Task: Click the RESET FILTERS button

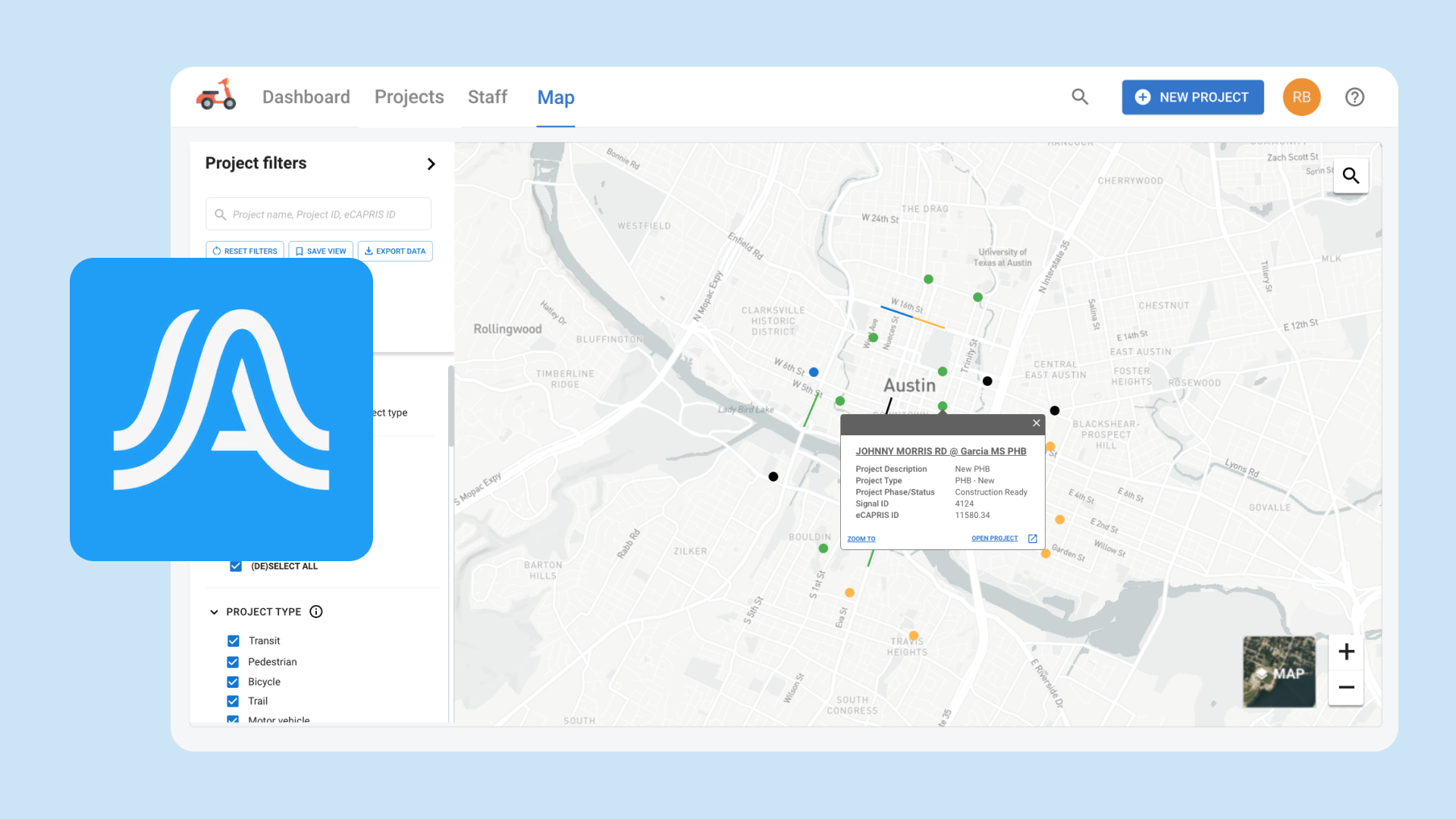Action: point(245,251)
